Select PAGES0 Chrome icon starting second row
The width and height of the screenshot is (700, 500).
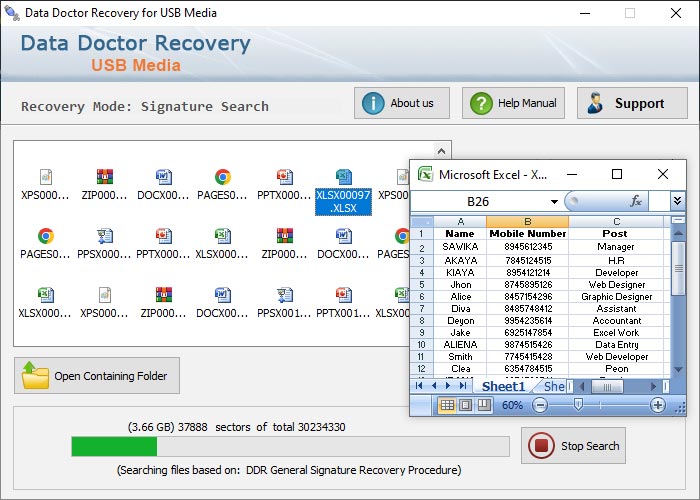click(x=46, y=236)
